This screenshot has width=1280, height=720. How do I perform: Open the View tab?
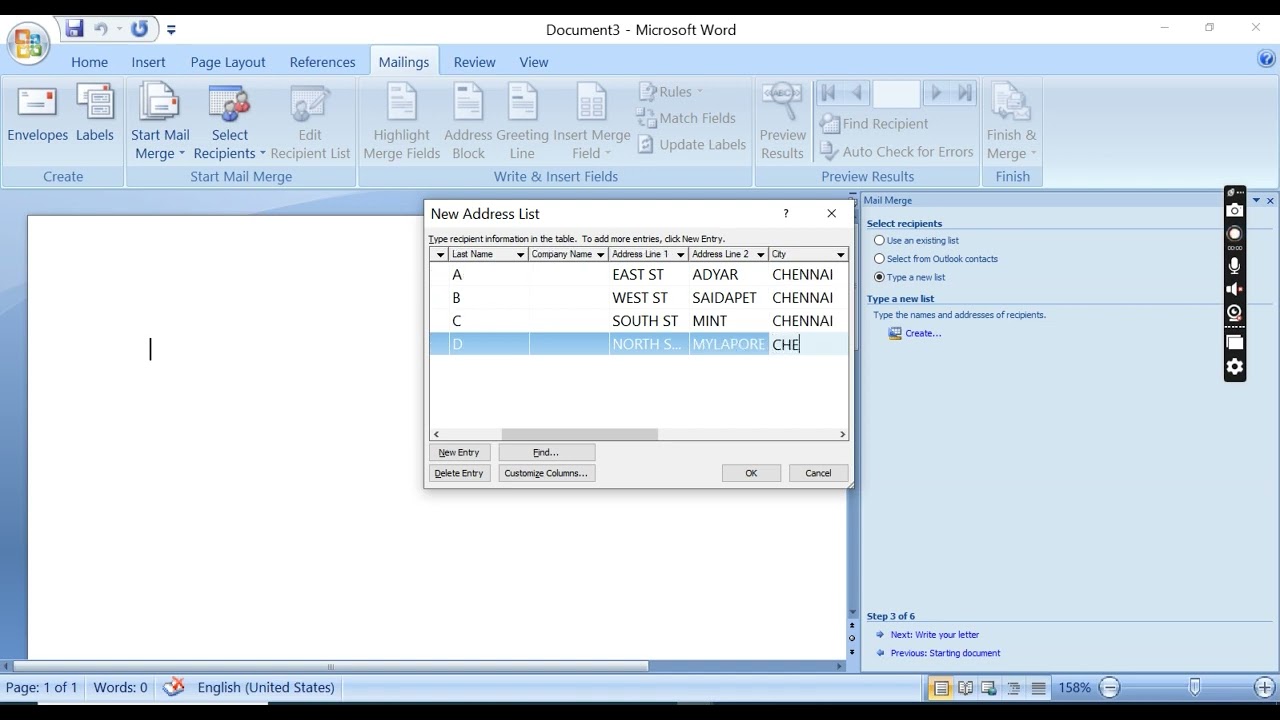(533, 62)
